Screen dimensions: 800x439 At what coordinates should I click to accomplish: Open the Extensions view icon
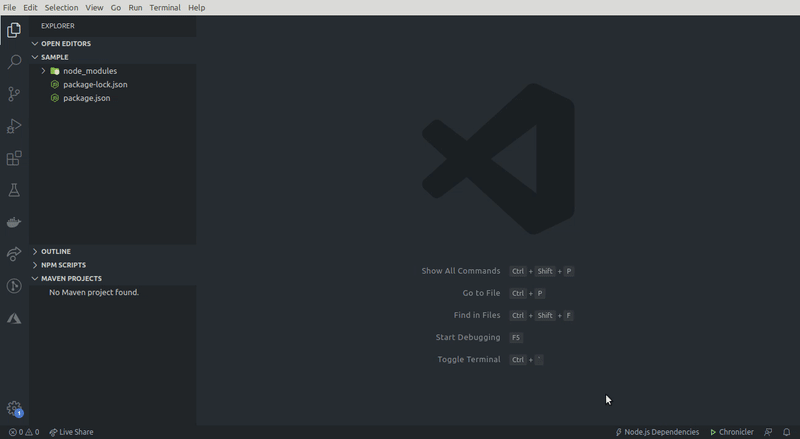pos(14,158)
